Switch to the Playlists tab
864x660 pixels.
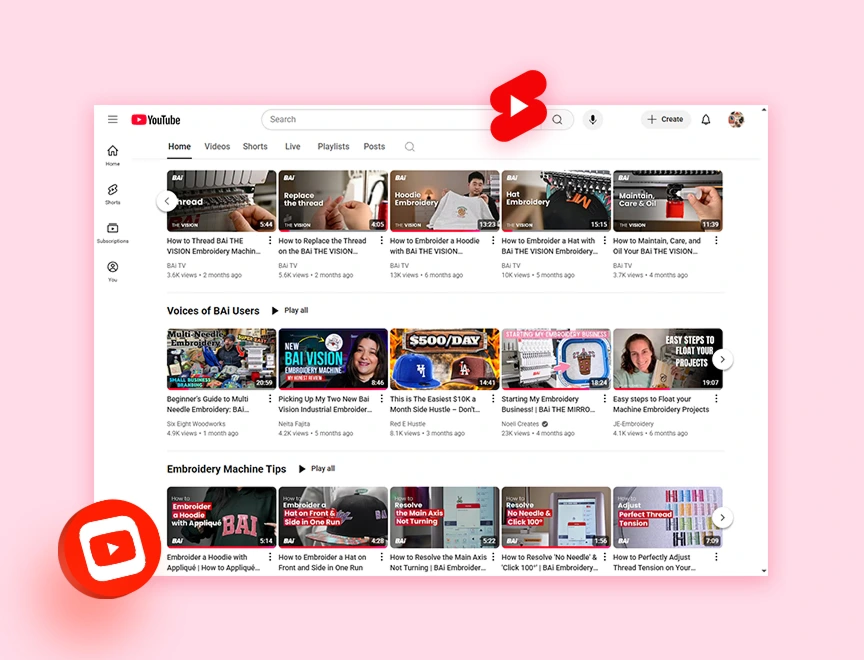333,147
